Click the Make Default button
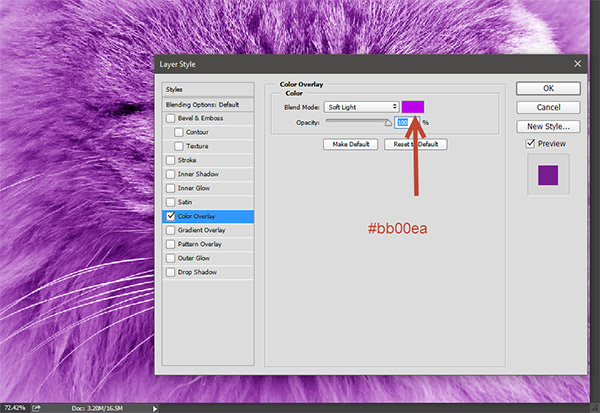 point(349,144)
